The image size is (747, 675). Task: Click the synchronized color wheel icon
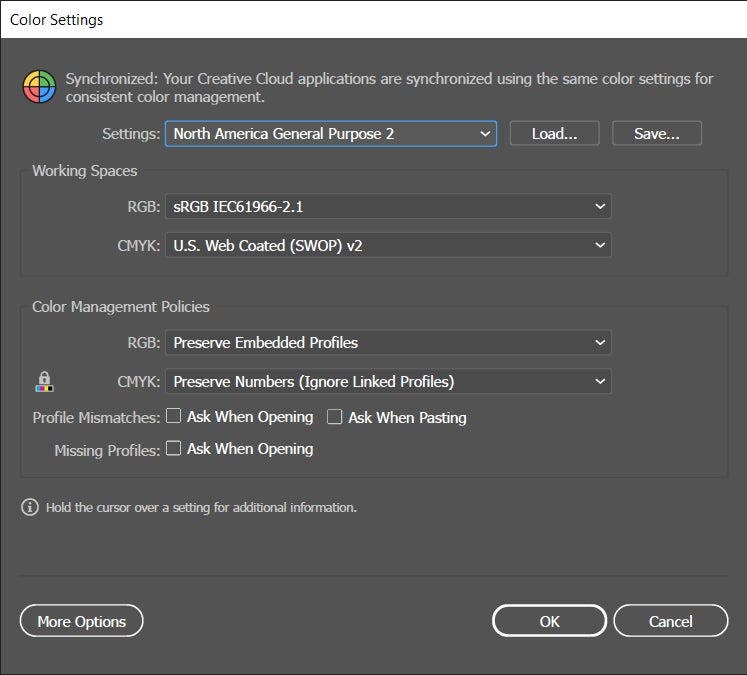(x=39, y=88)
